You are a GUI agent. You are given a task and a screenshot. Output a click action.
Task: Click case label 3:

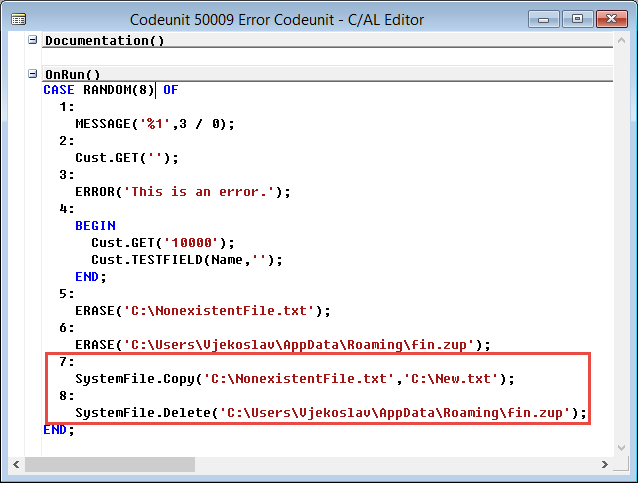coord(67,175)
